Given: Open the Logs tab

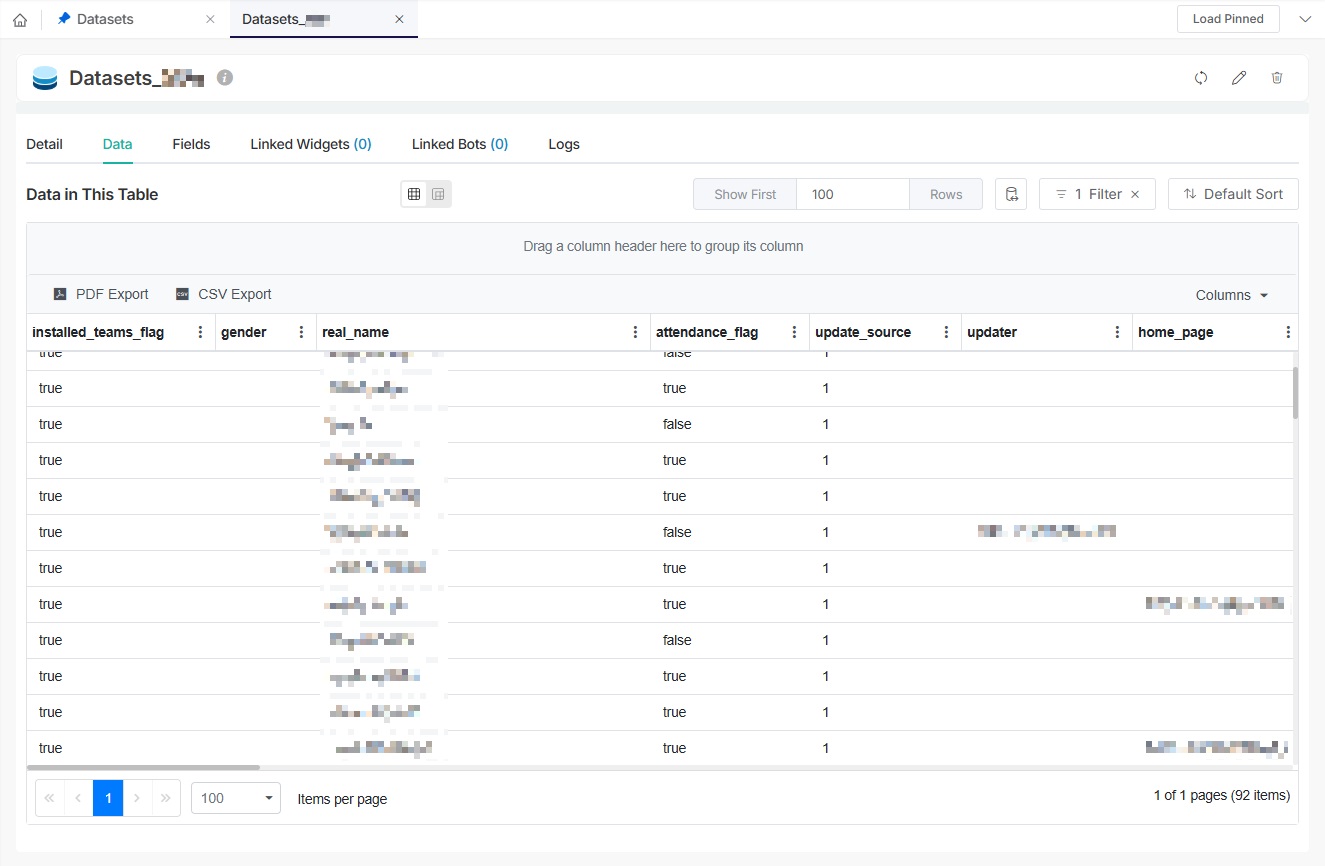Looking at the screenshot, I should [x=564, y=144].
